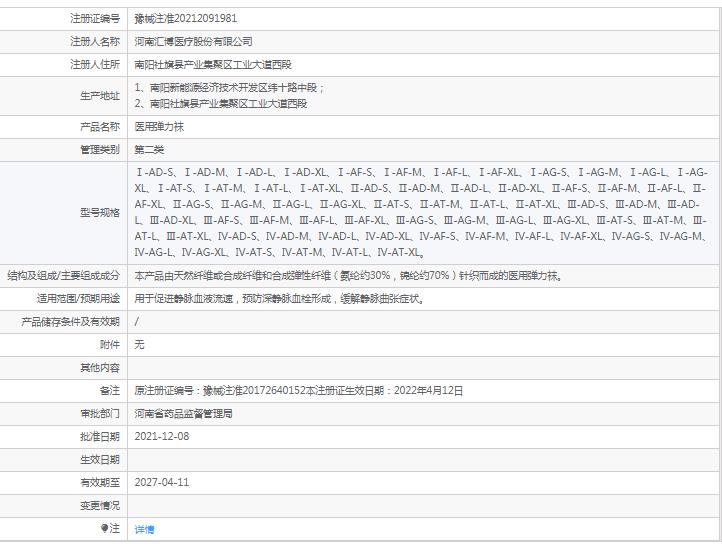Select the registration number 豫械注准20212091981
This screenshot has width=722, height=549.
click(186, 18)
